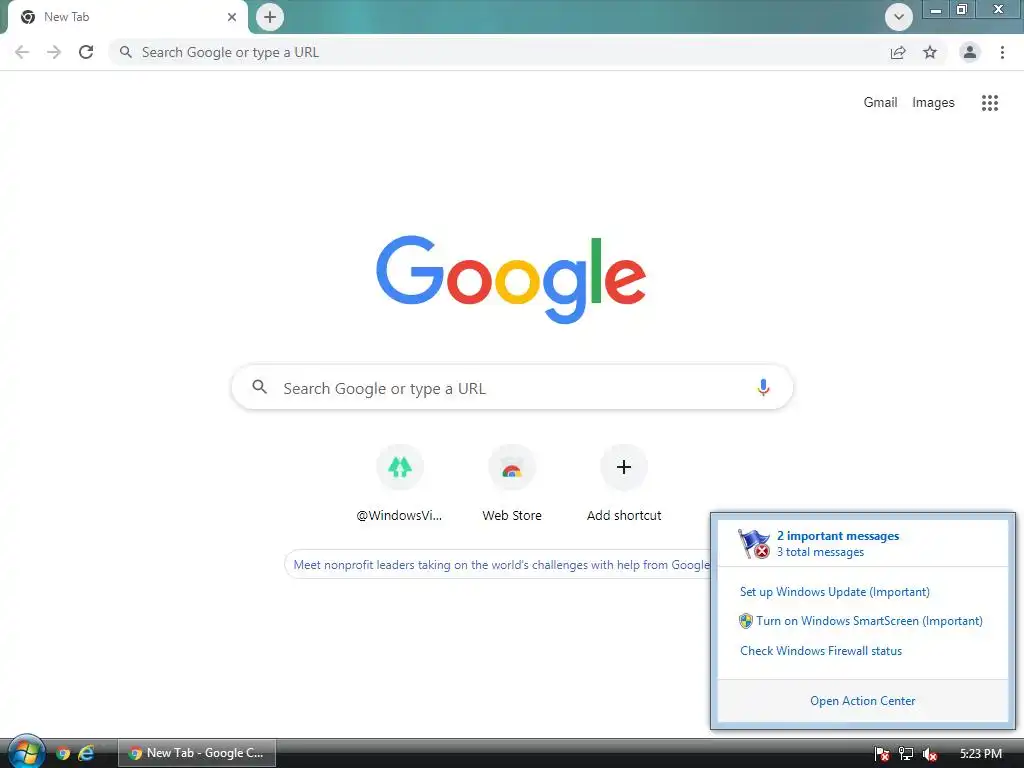Viewport: 1024px width, 768px height.
Task: Click Check Windows Firewall status
Action: coord(821,650)
